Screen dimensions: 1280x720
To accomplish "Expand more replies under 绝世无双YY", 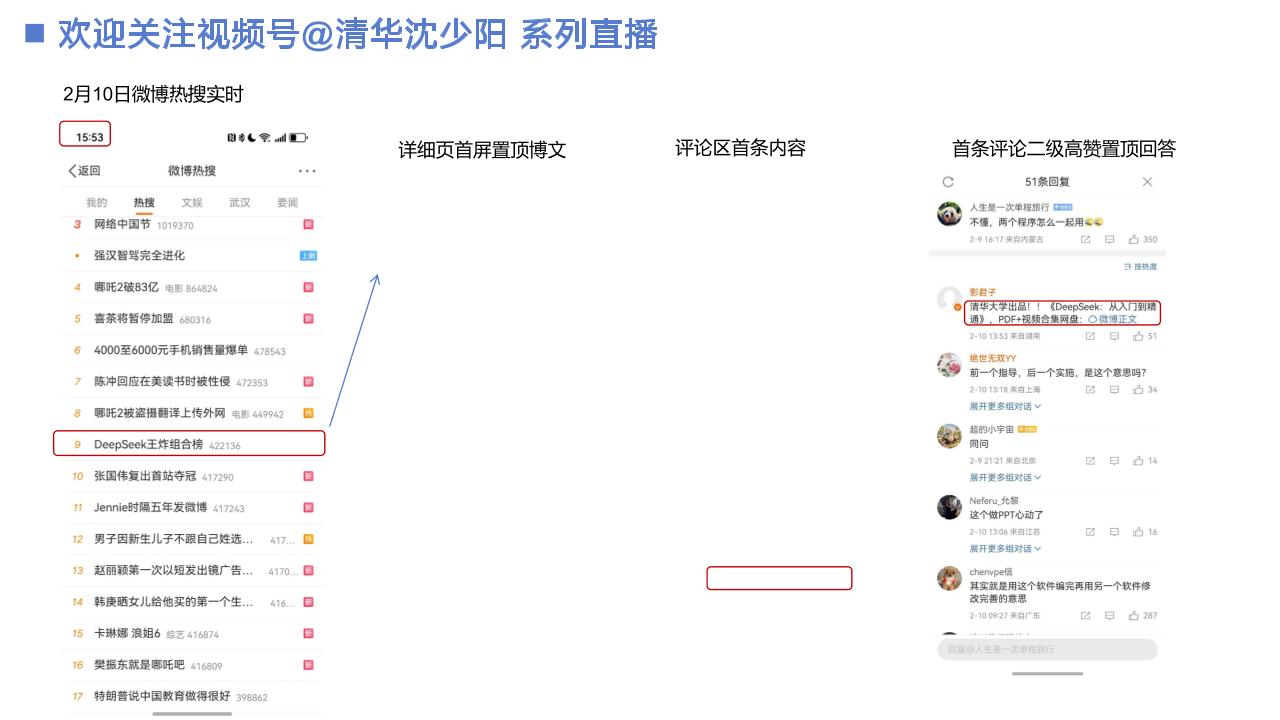I will click(1005, 407).
